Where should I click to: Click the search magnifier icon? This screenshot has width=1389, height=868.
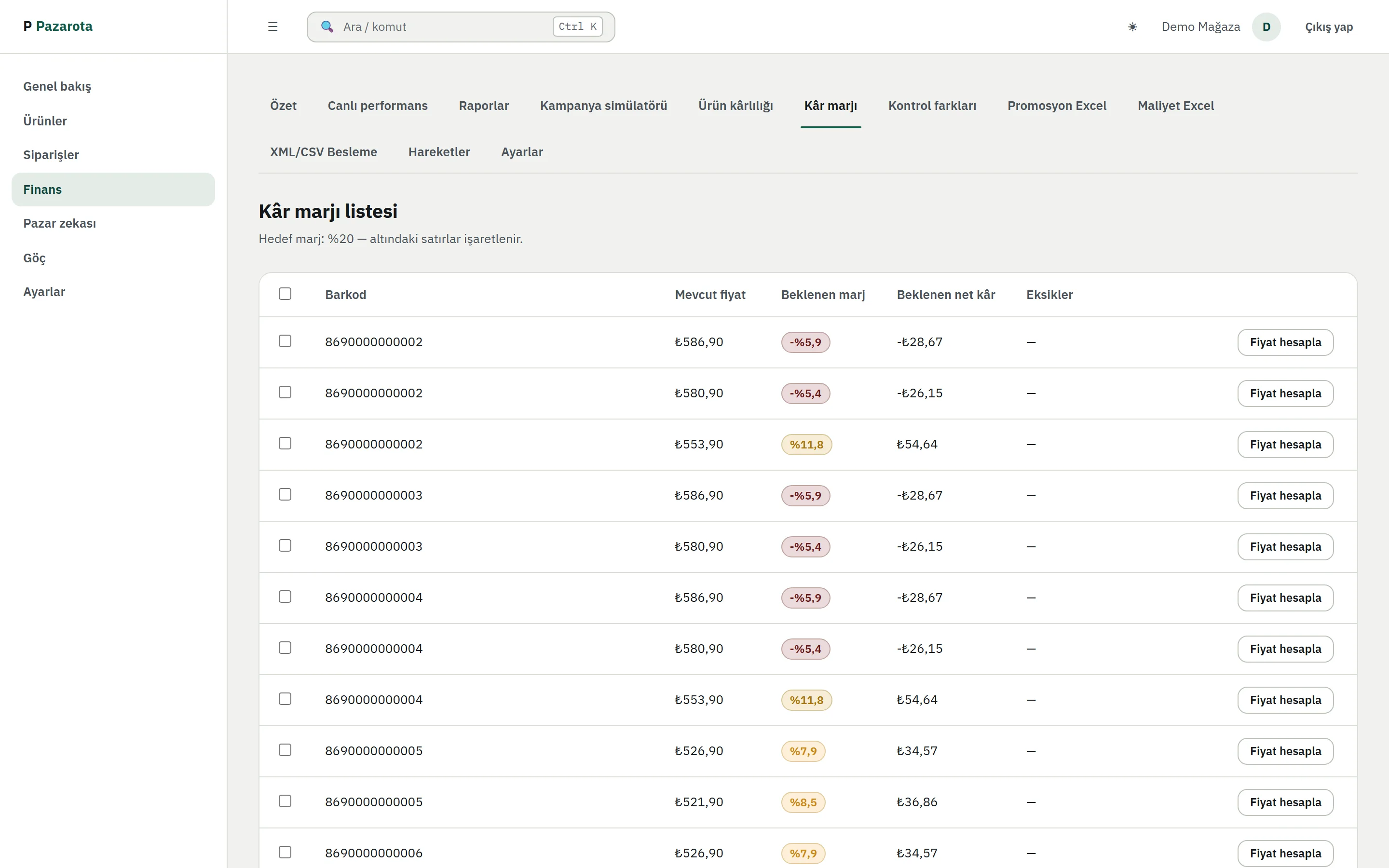pos(327,27)
